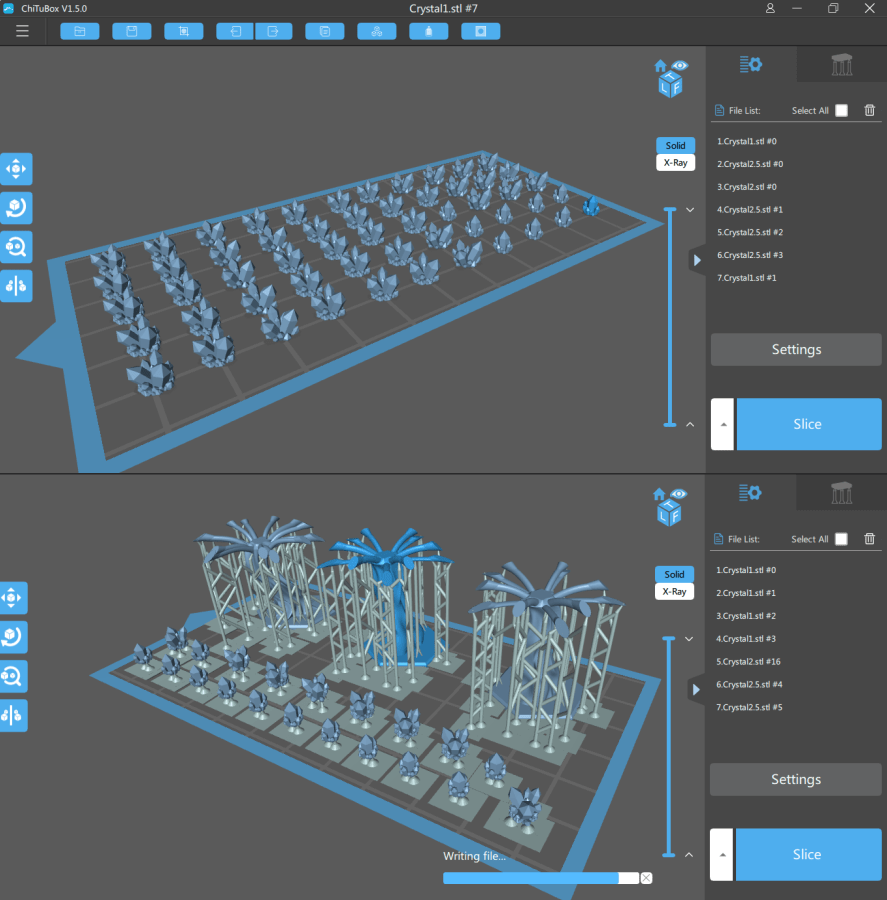This screenshot has height=900, width=887.
Task: Click the Save icon in top toolbar
Action: click(131, 31)
